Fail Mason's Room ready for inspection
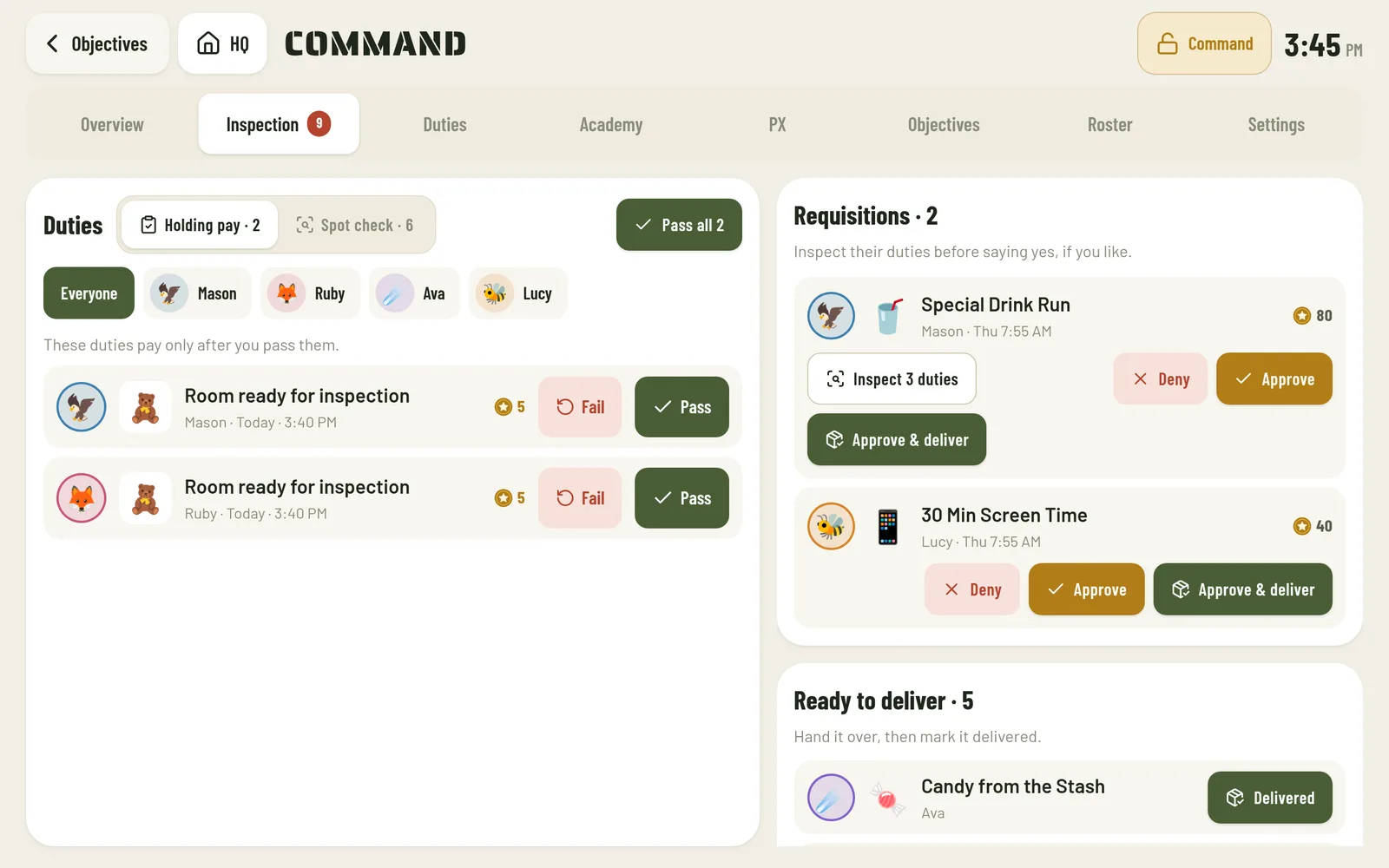The height and width of the screenshot is (868, 1389). point(580,407)
